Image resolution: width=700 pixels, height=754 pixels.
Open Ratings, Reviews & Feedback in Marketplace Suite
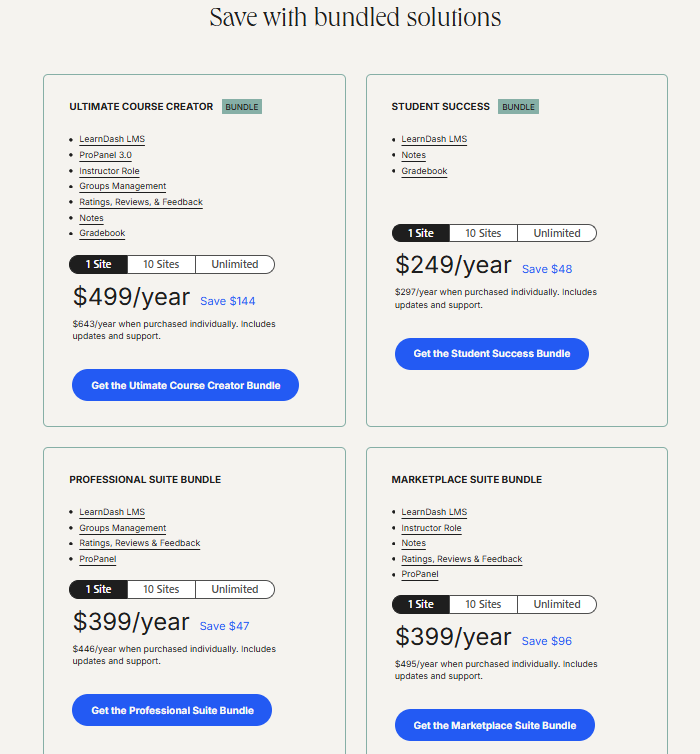click(462, 559)
